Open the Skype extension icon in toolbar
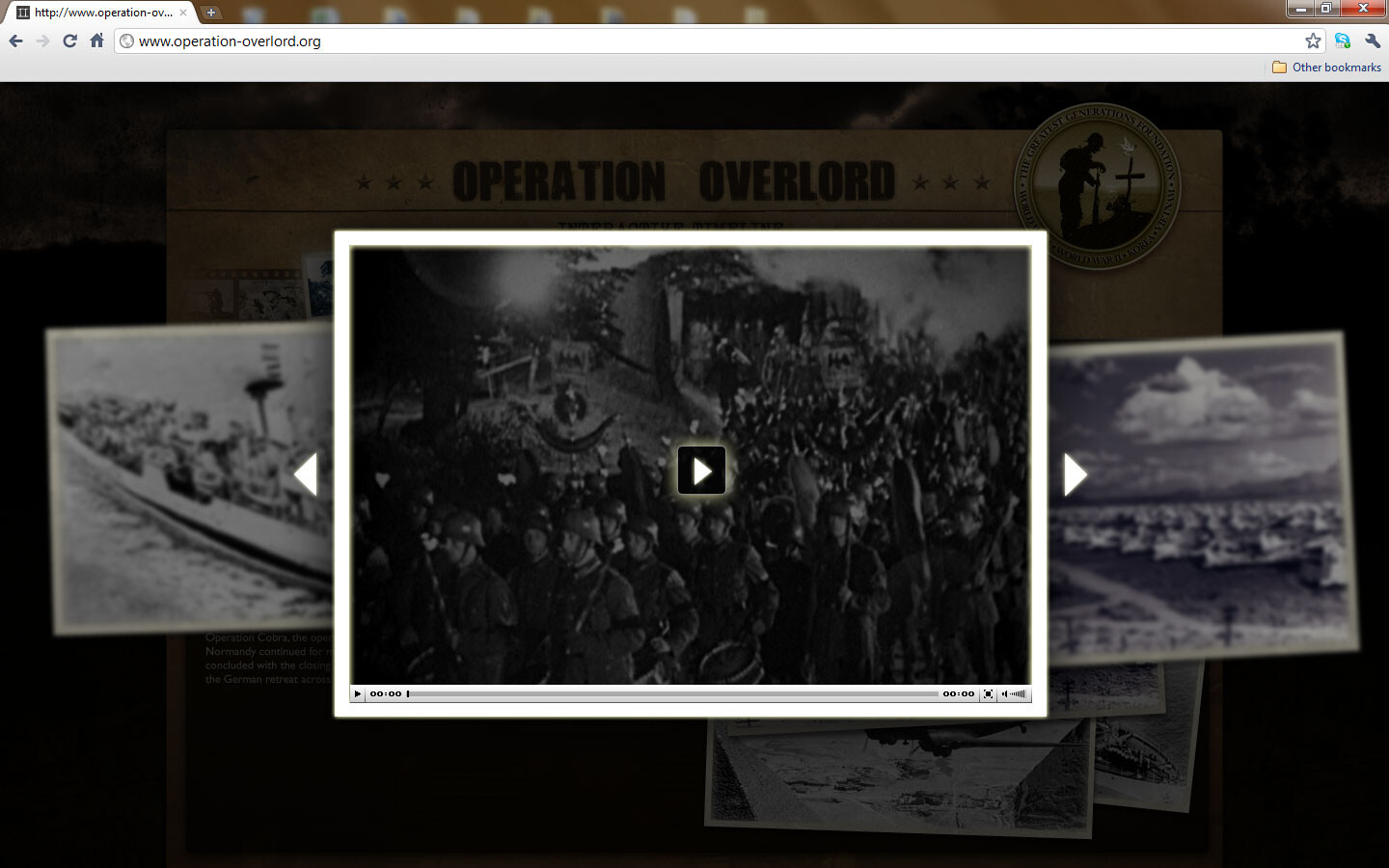The width and height of the screenshot is (1389, 868). (x=1343, y=41)
